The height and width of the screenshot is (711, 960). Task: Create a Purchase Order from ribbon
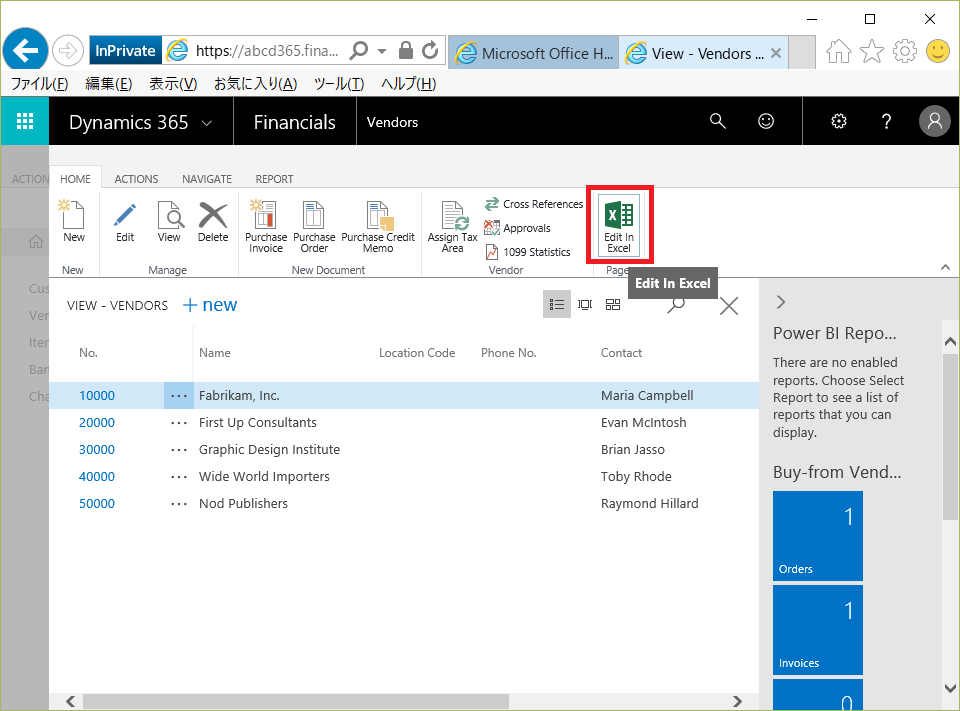[x=314, y=226]
